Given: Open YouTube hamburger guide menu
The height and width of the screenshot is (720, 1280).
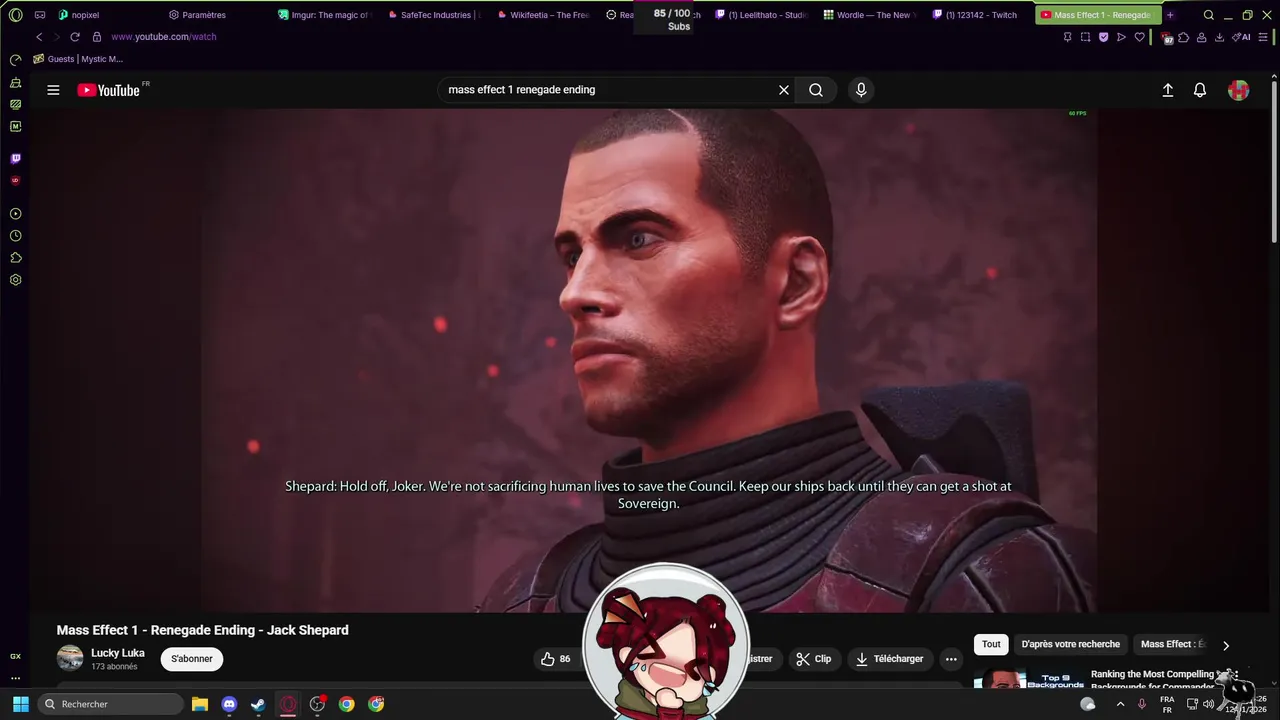Looking at the screenshot, I should [53, 90].
